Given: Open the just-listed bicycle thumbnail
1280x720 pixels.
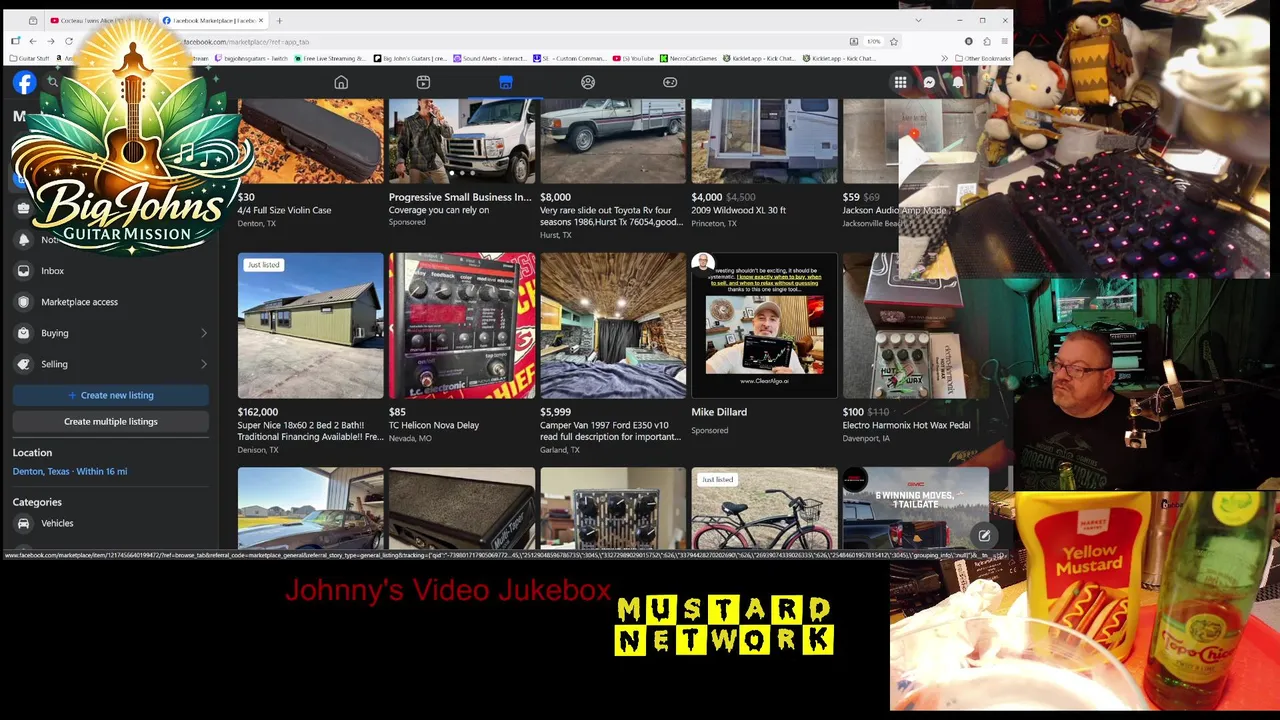Looking at the screenshot, I should 764,507.
